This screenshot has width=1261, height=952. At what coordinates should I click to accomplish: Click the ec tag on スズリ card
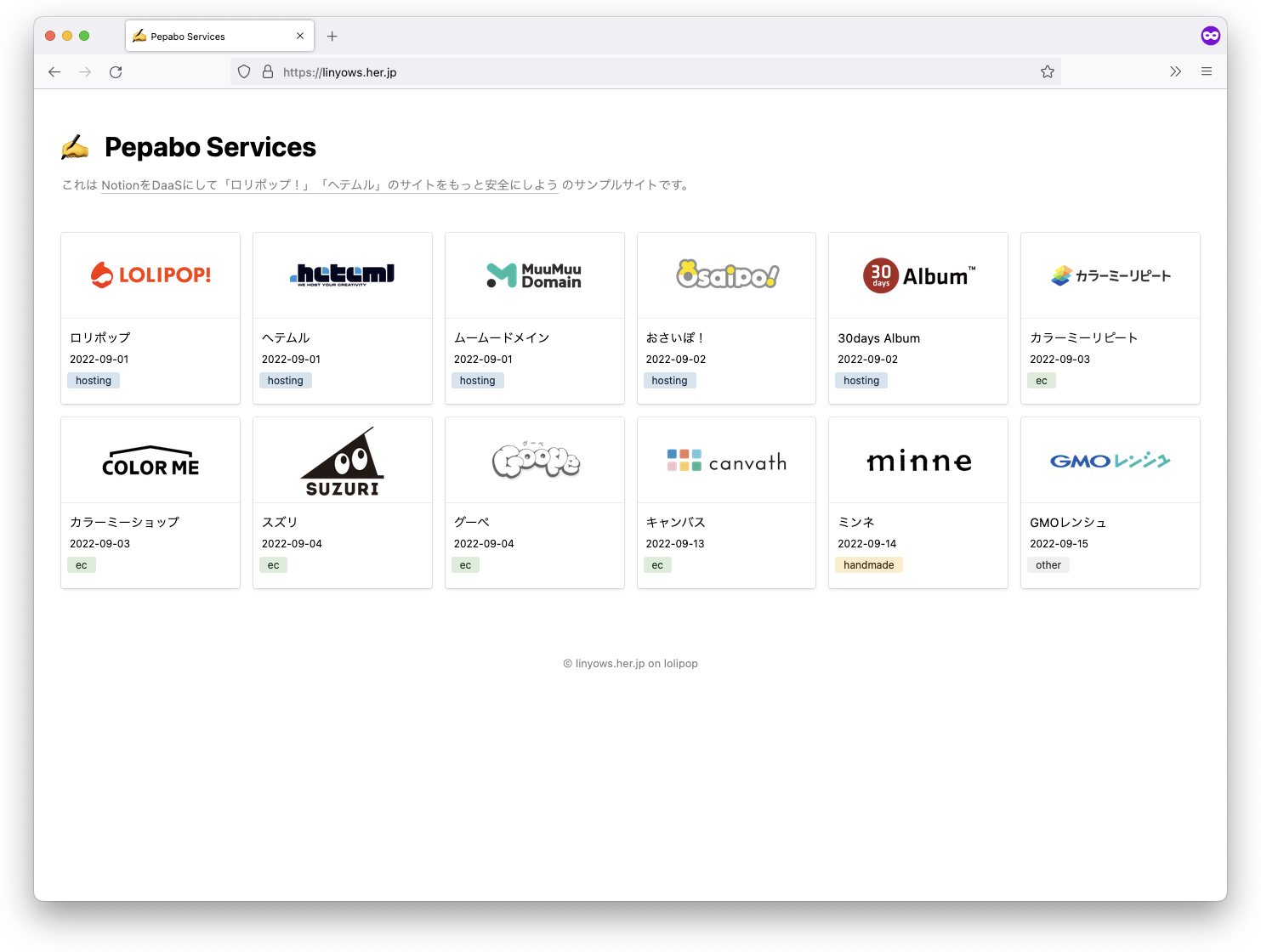(273, 564)
